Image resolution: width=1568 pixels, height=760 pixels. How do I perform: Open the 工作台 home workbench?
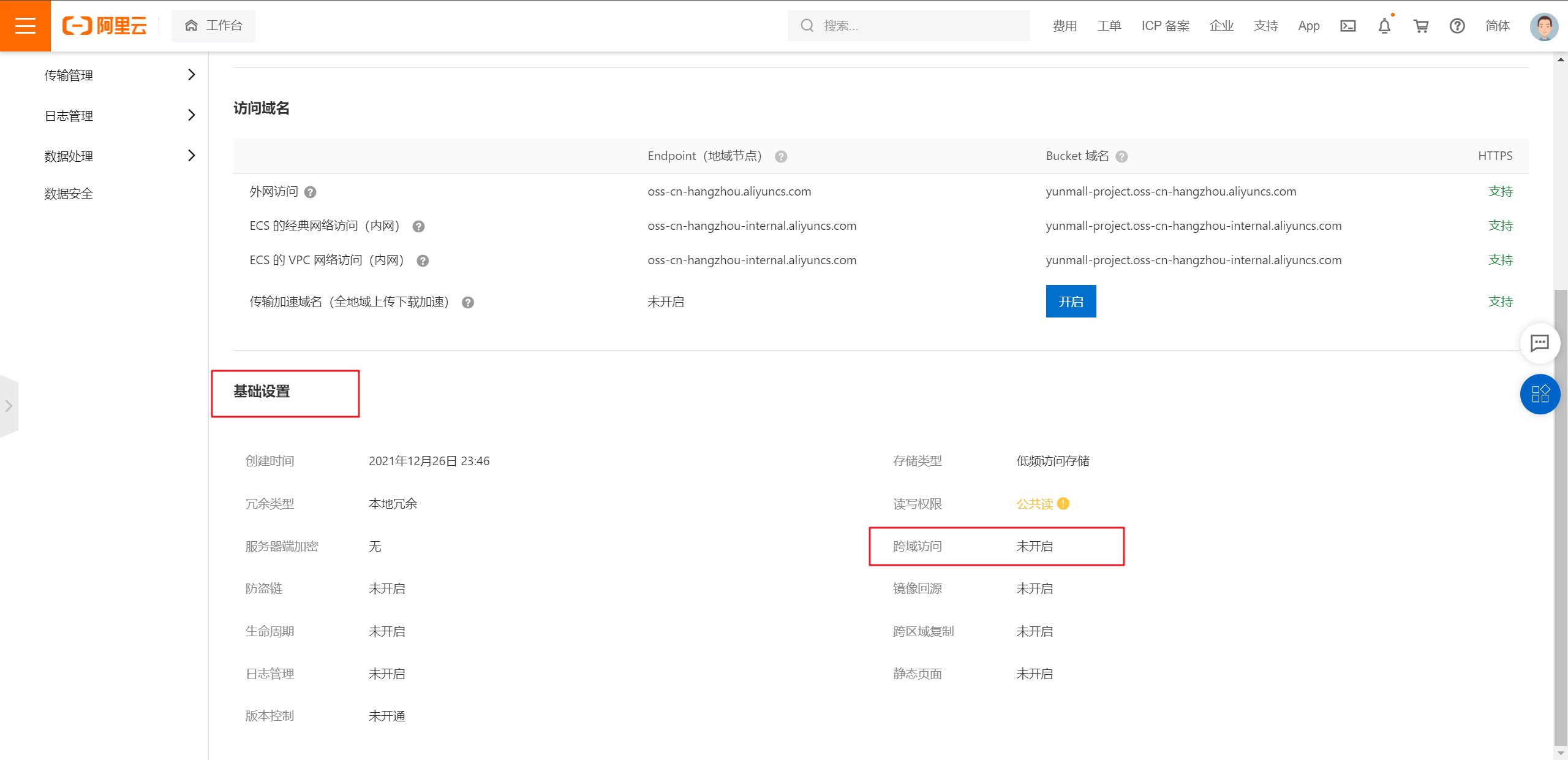pyautogui.click(x=213, y=26)
